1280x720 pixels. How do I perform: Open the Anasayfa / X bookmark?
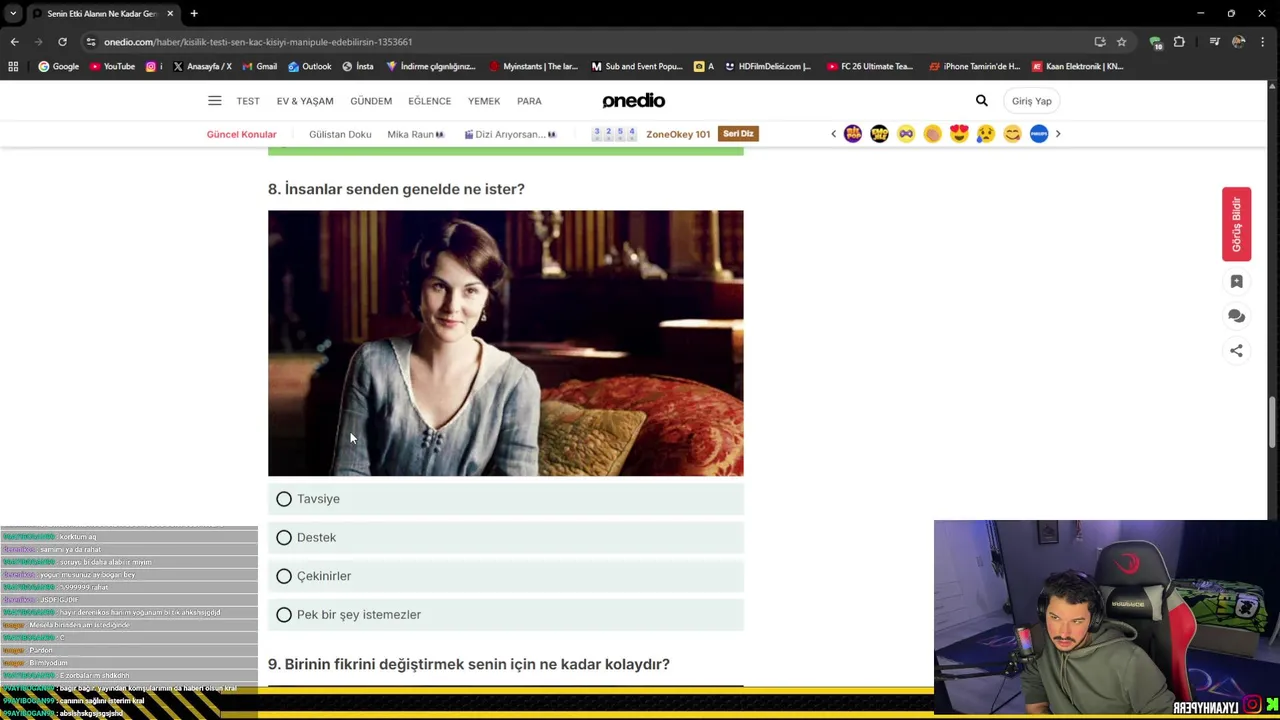202,67
